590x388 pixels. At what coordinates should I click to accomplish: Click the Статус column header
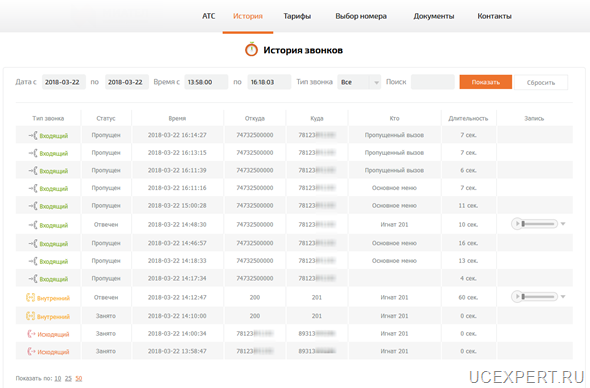(106, 118)
